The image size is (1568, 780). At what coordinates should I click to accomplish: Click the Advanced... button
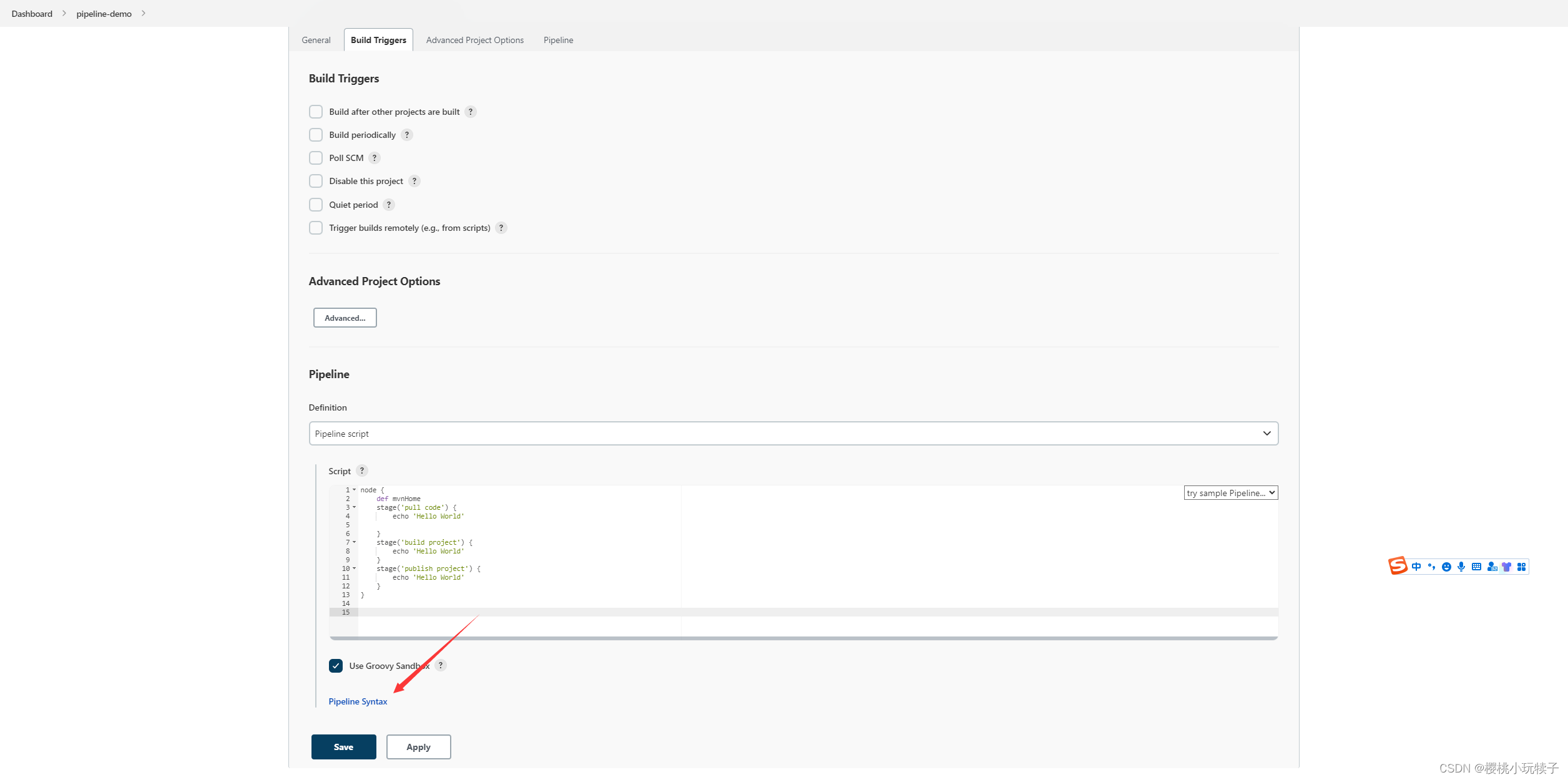345,318
